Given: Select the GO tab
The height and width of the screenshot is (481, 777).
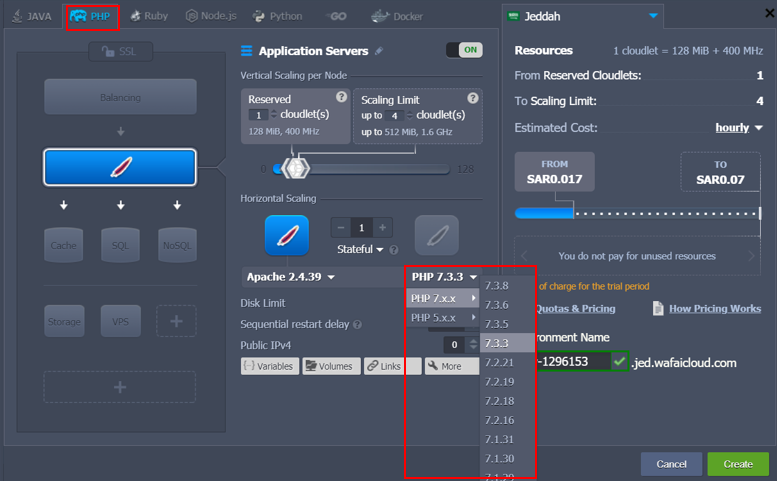Looking at the screenshot, I should (x=336, y=16).
